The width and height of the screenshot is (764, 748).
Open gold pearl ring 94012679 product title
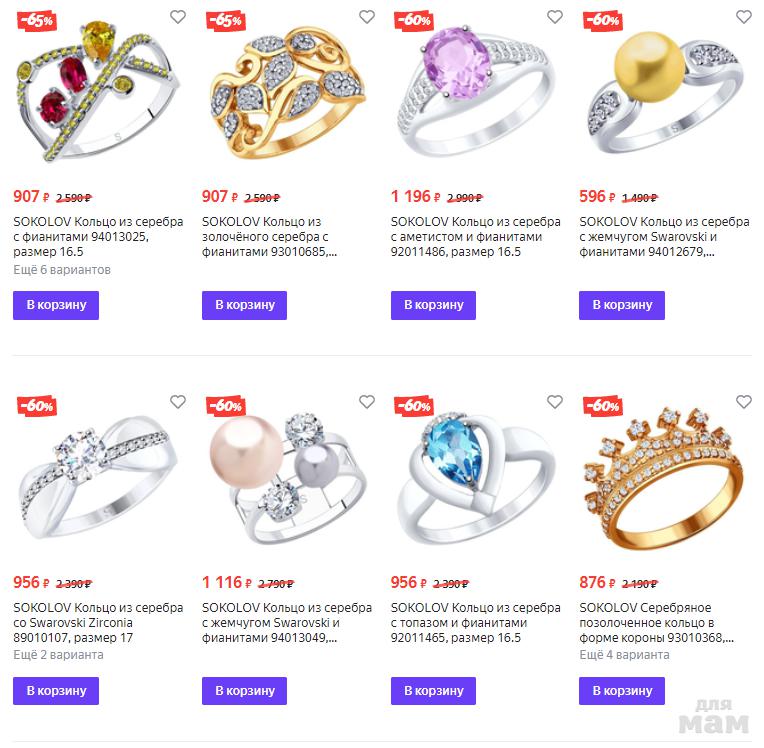664,236
